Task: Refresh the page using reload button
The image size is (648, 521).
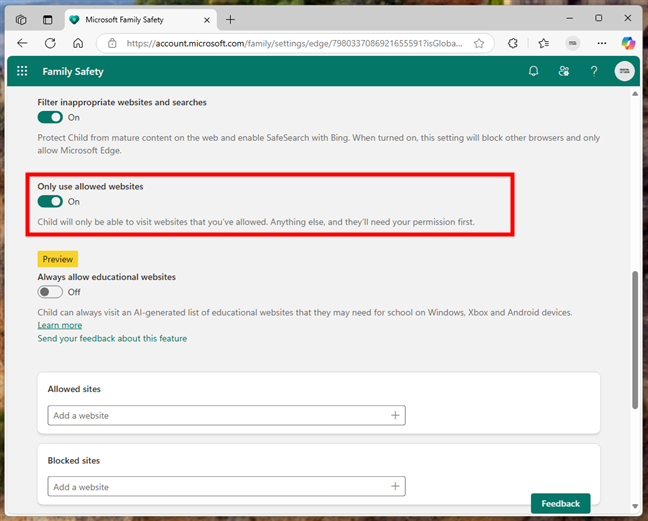Action: (x=50, y=43)
